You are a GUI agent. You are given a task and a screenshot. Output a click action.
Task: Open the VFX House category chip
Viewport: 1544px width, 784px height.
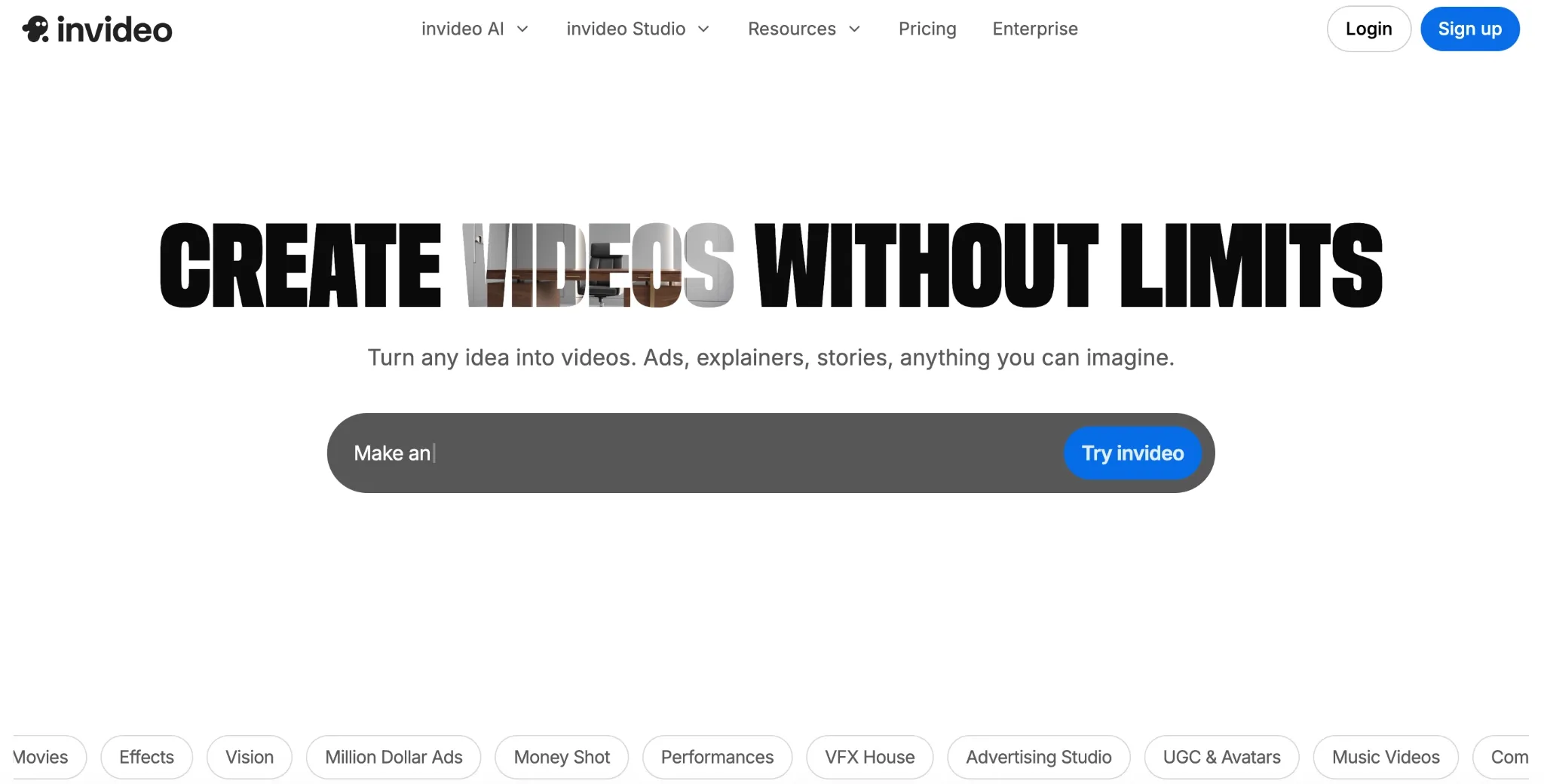pyautogui.click(x=869, y=757)
